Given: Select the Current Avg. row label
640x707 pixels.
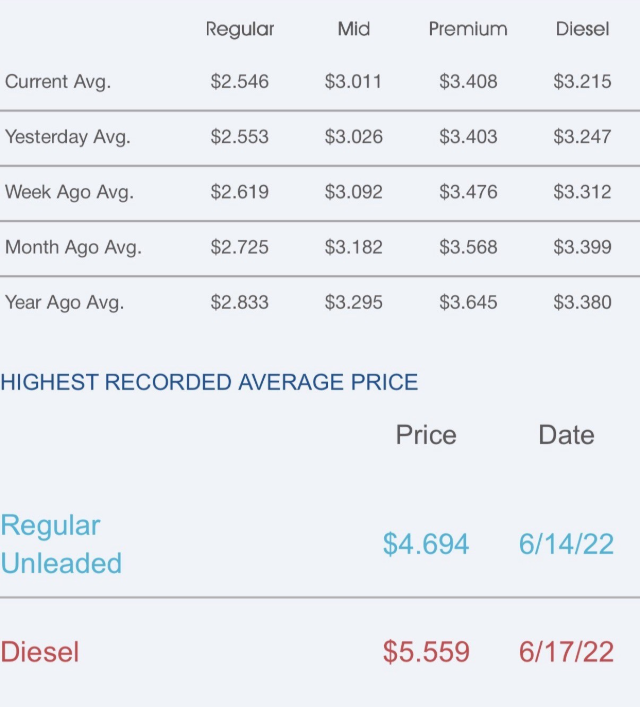Looking at the screenshot, I should (58, 82).
